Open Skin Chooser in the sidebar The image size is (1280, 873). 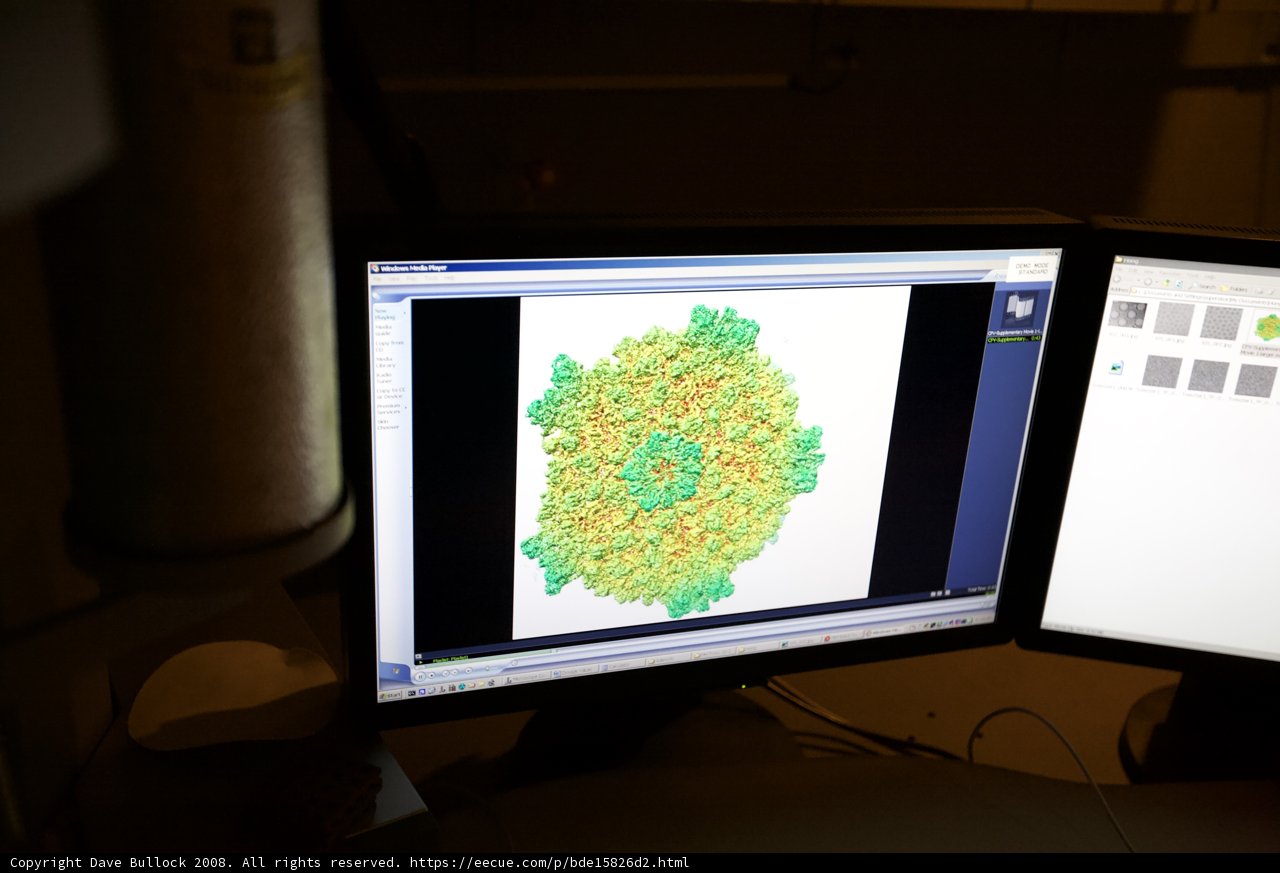tap(388, 425)
